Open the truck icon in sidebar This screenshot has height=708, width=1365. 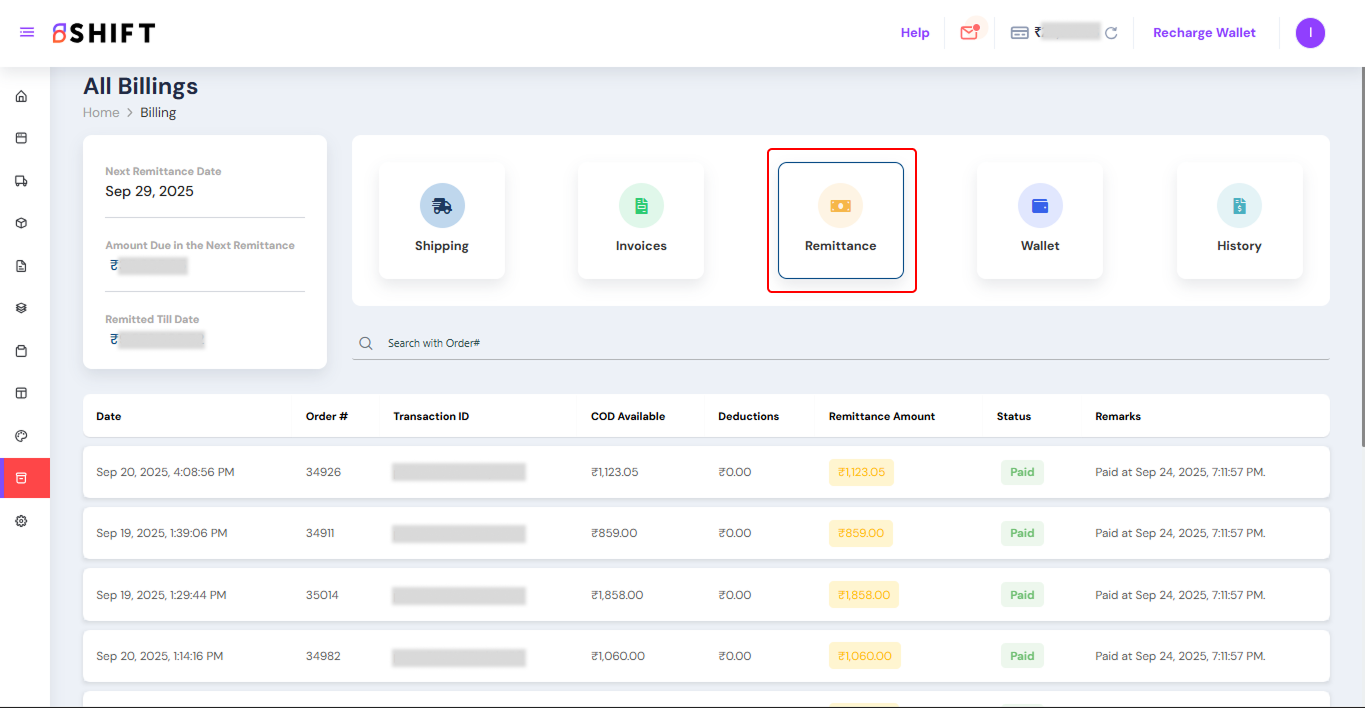click(x=21, y=181)
